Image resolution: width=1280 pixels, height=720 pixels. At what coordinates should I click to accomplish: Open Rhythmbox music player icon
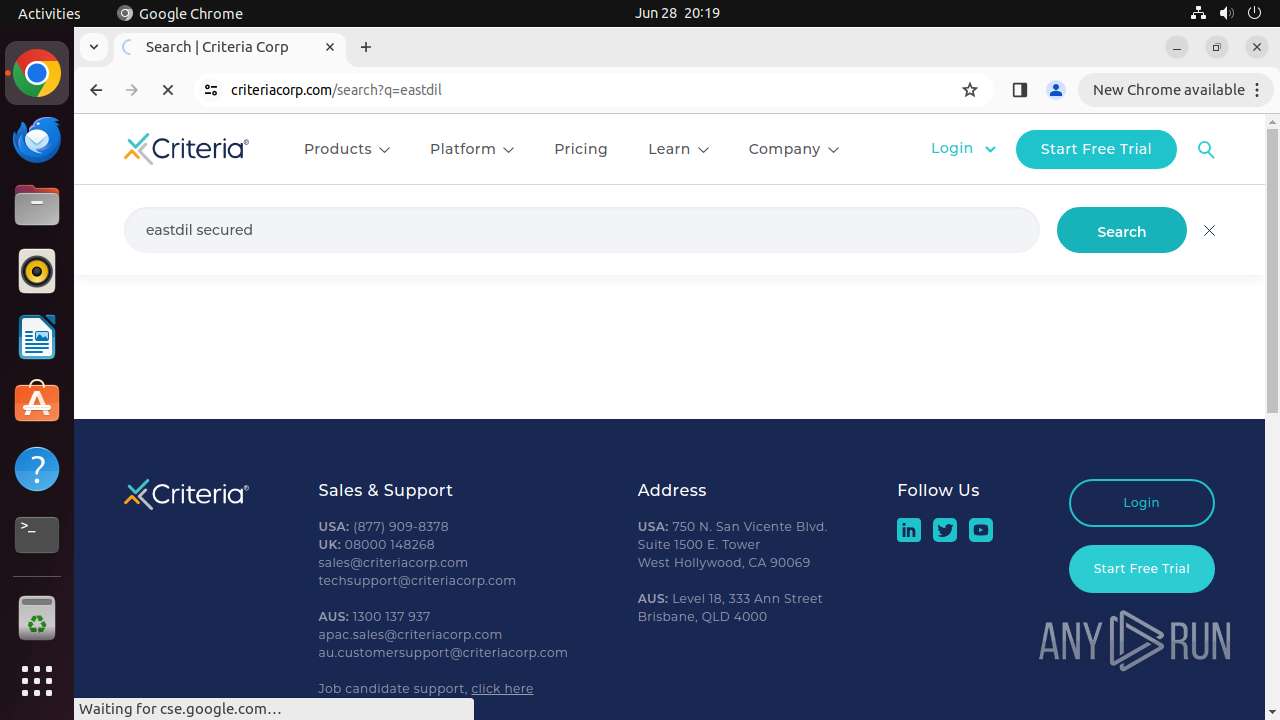(x=37, y=271)
